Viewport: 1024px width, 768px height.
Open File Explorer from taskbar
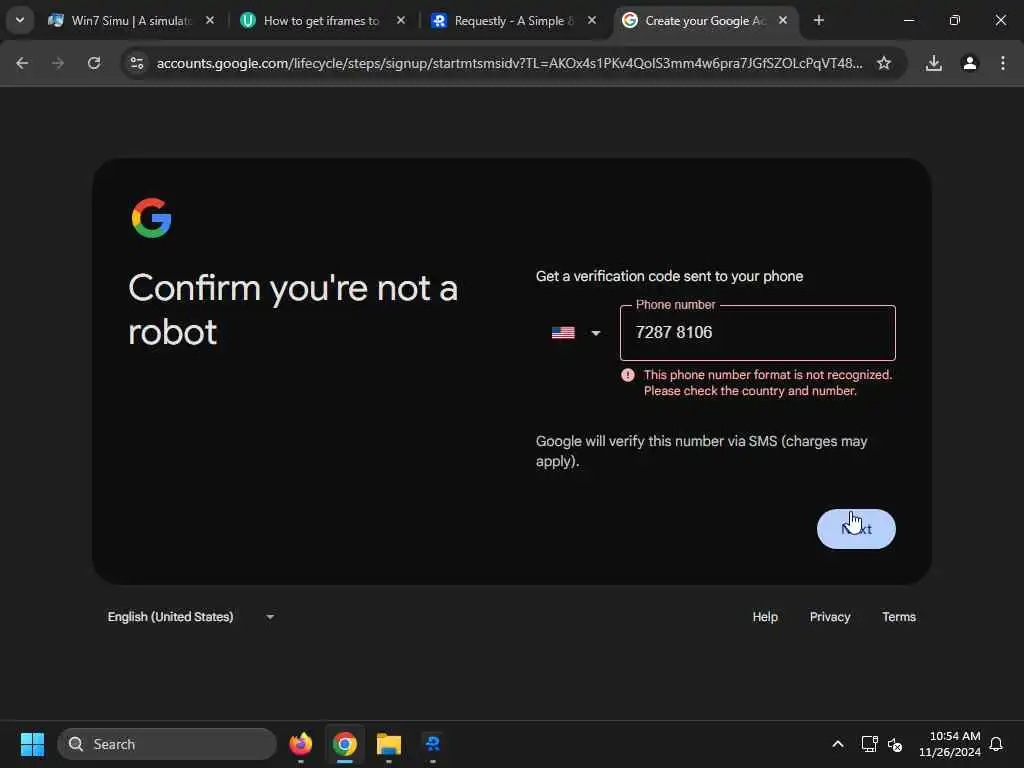point(389,744)
